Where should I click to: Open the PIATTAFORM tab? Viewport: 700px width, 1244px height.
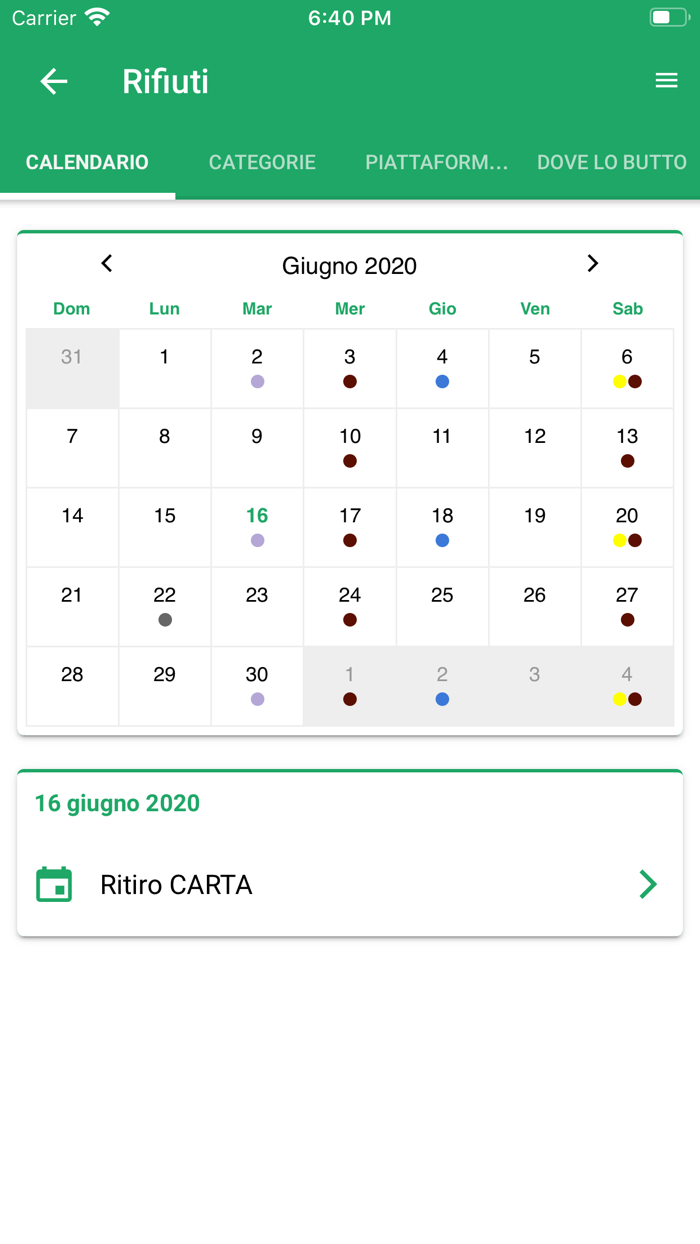point(437,162)
